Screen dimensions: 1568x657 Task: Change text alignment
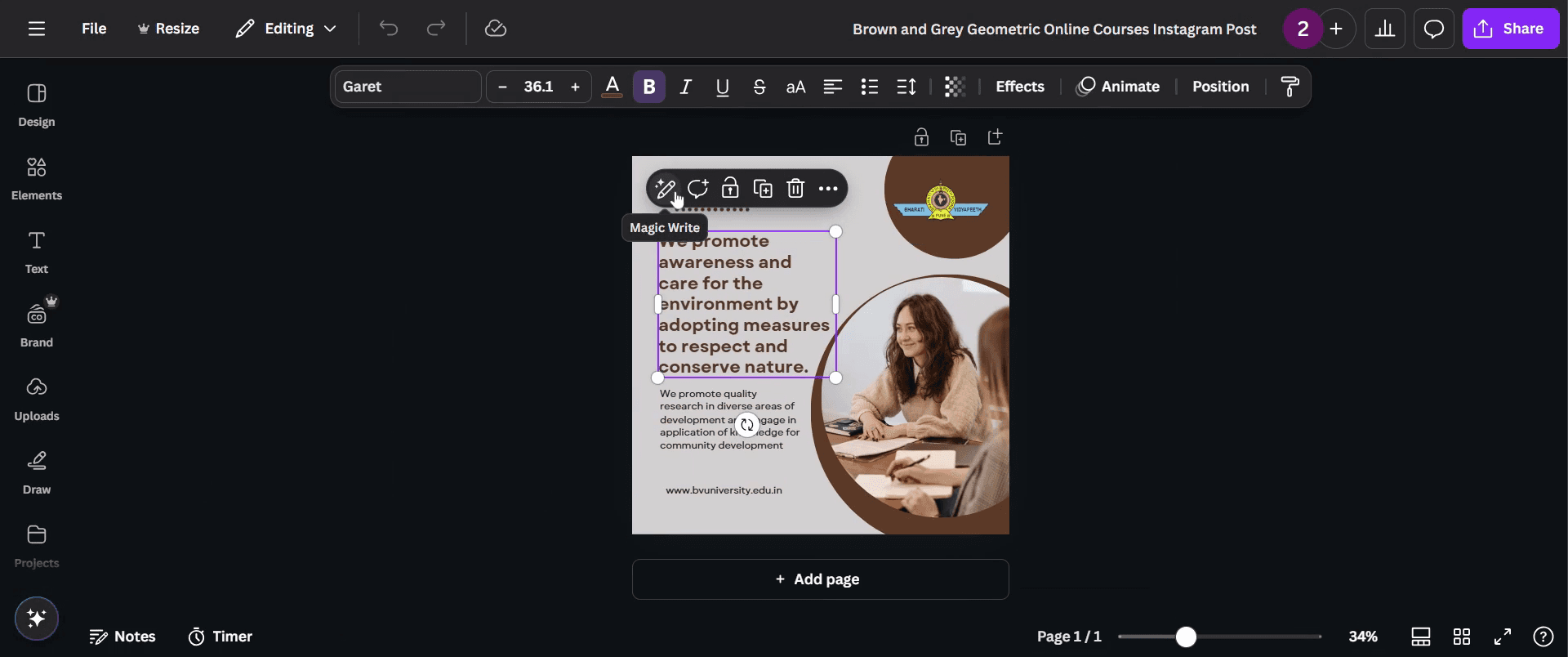coord(833,87)
